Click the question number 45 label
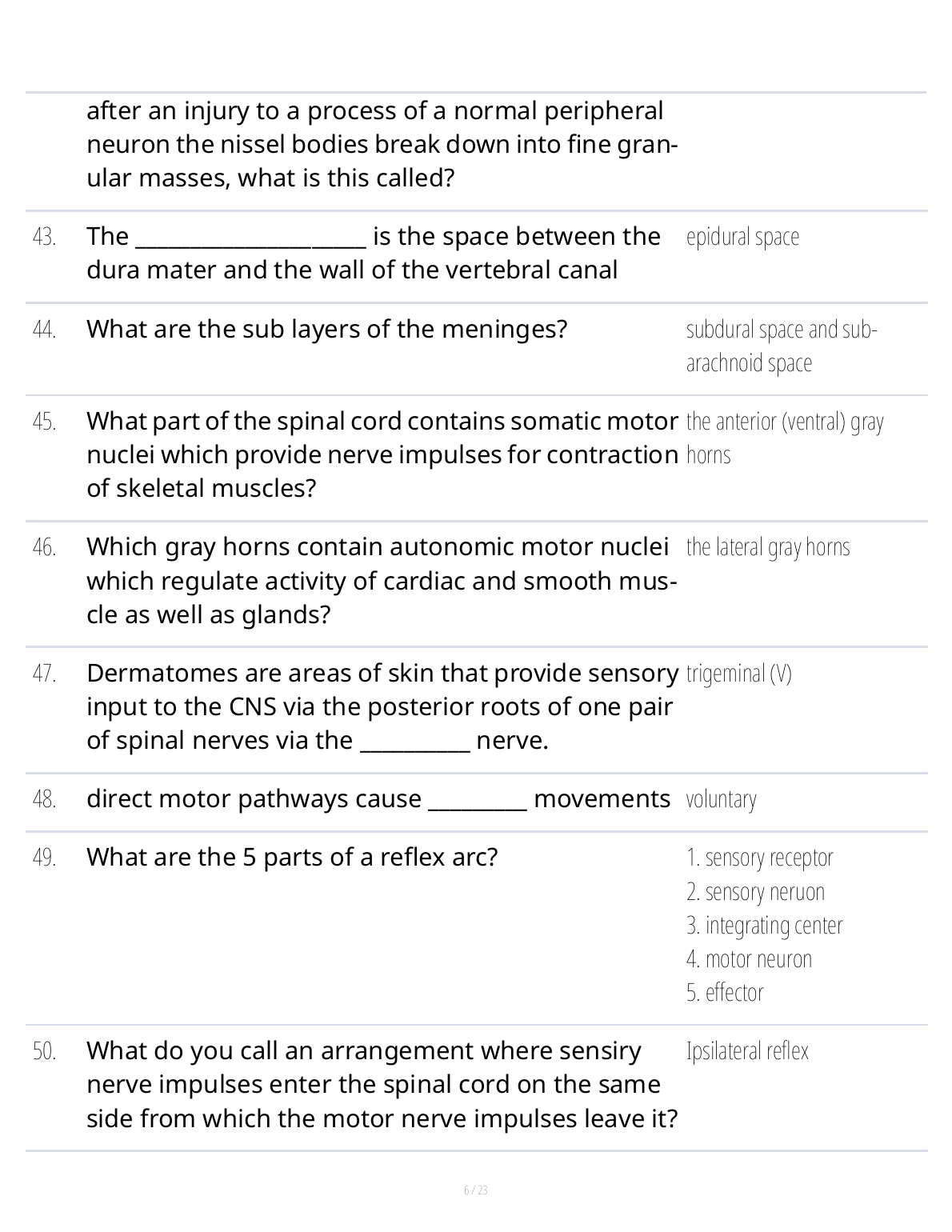The image size is (952, 1232). point(45,422)
